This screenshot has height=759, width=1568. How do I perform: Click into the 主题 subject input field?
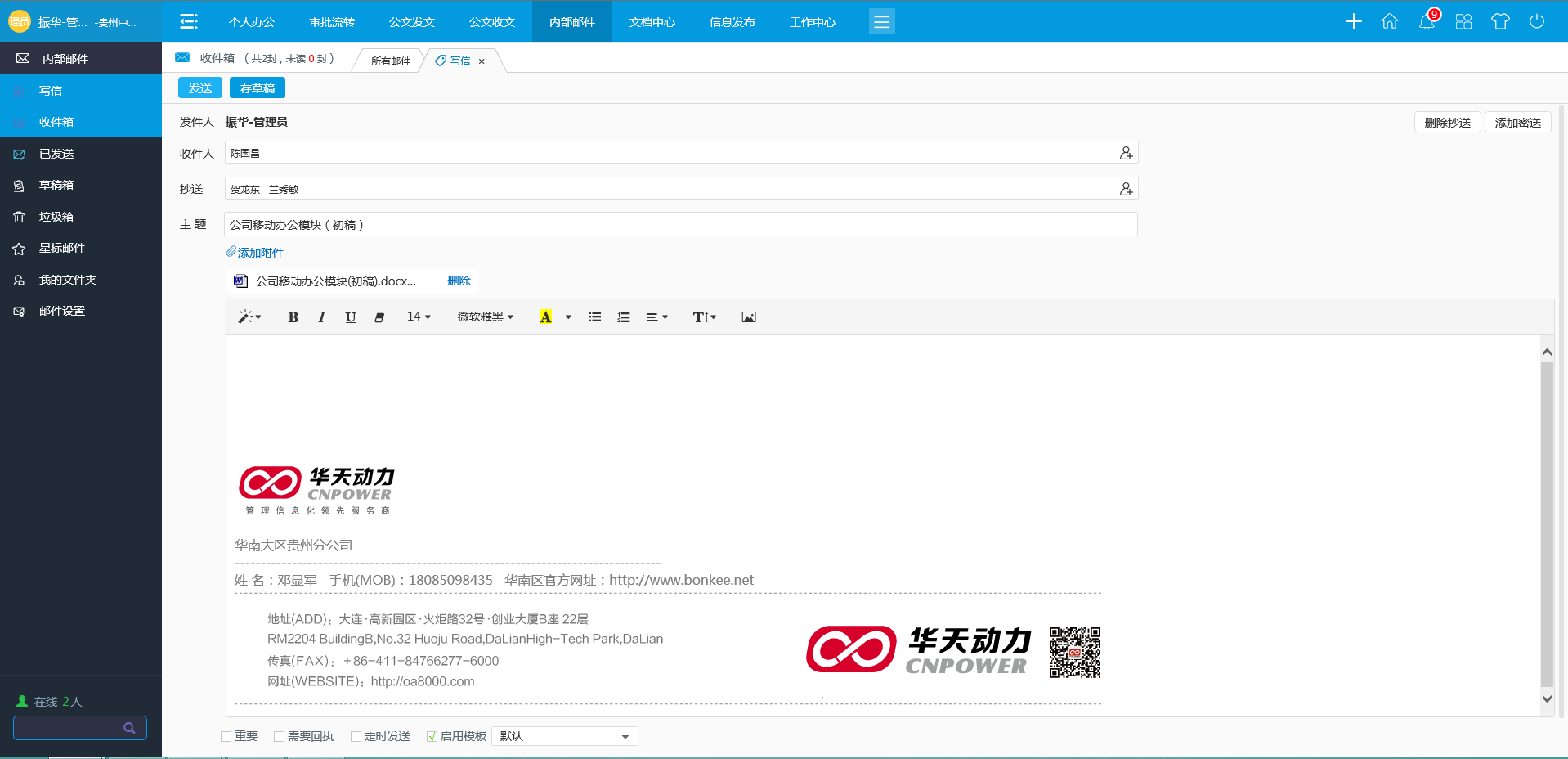pos(680,225)
